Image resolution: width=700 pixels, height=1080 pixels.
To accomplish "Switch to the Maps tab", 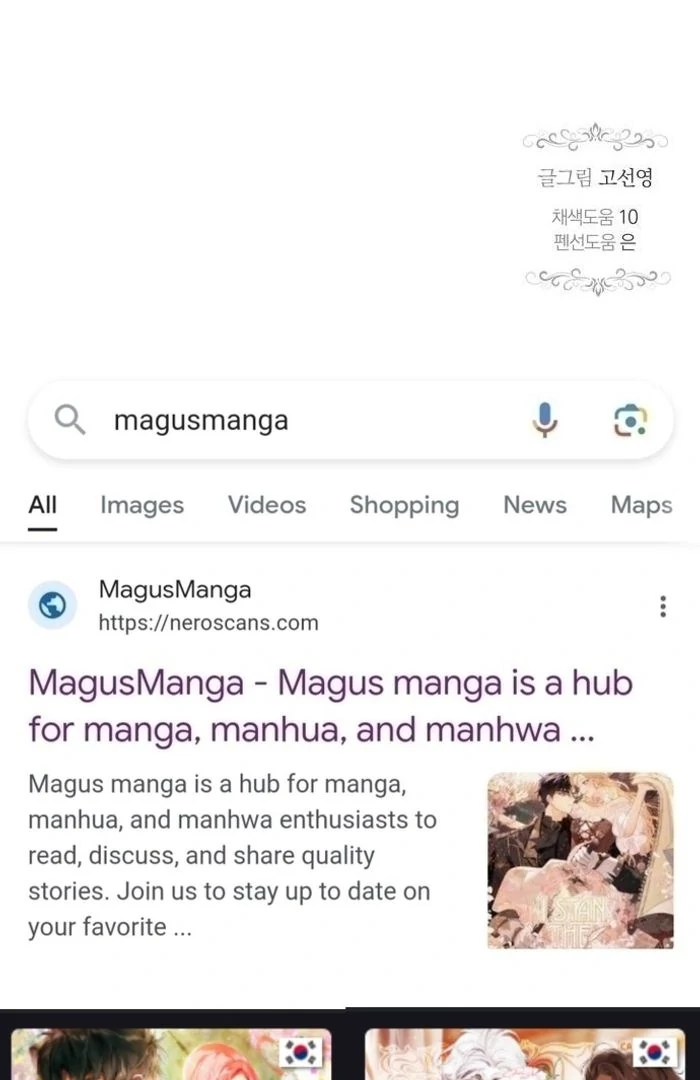I will click(x=641, y=505).
